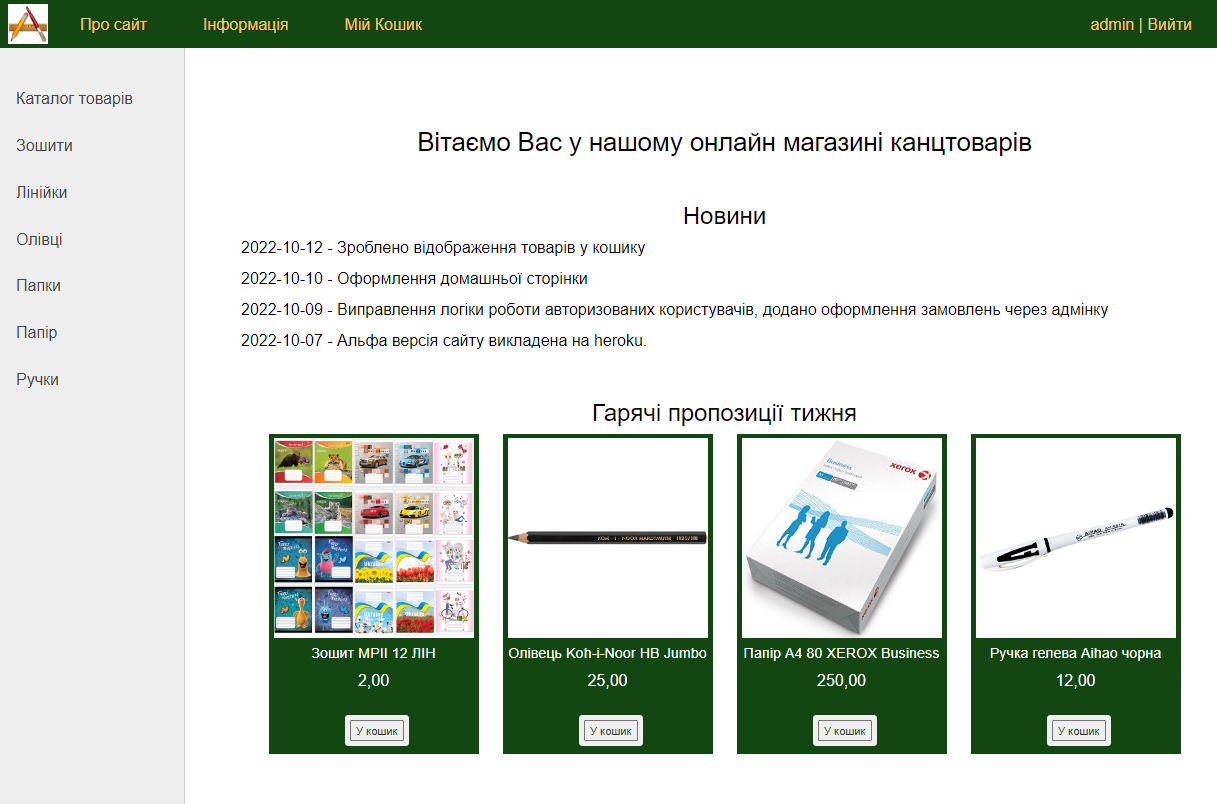Select the Папки category

41,285
